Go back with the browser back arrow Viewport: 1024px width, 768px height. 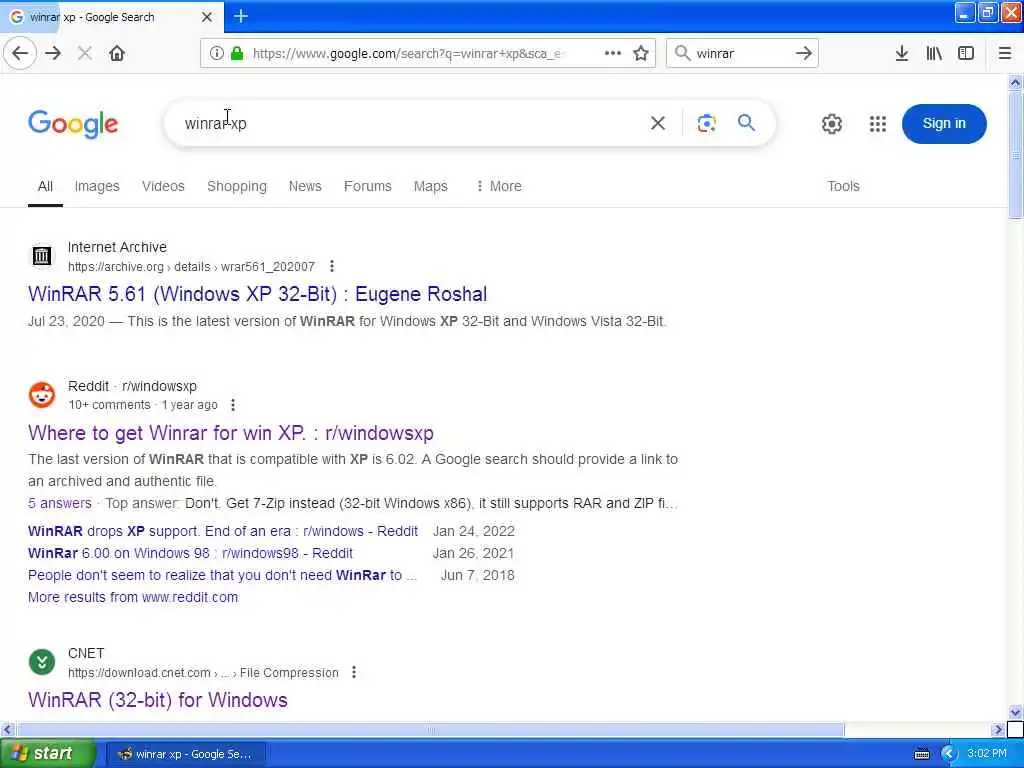click(x=20, y=54)
